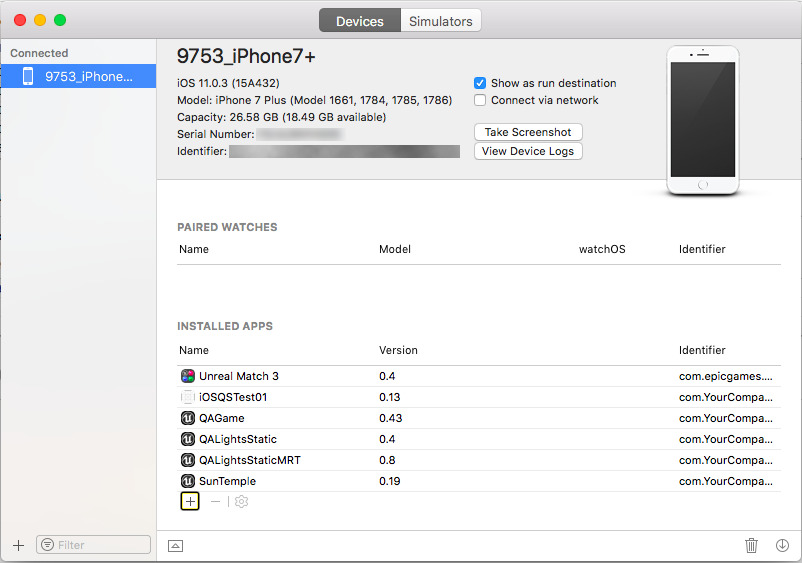Viewport: 802px width, 563px height.
Task: Click the red close window button
Action: (x=20, y=20)
